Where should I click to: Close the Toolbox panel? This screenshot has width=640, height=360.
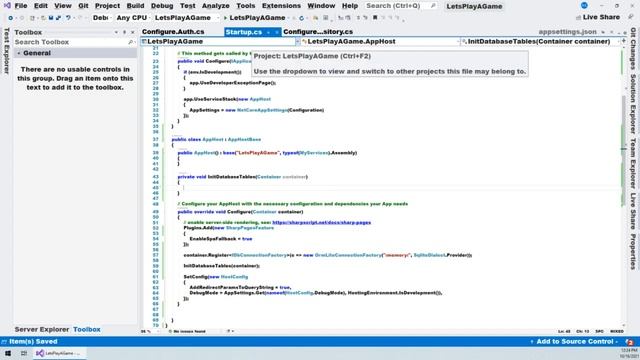coord(133,32)
